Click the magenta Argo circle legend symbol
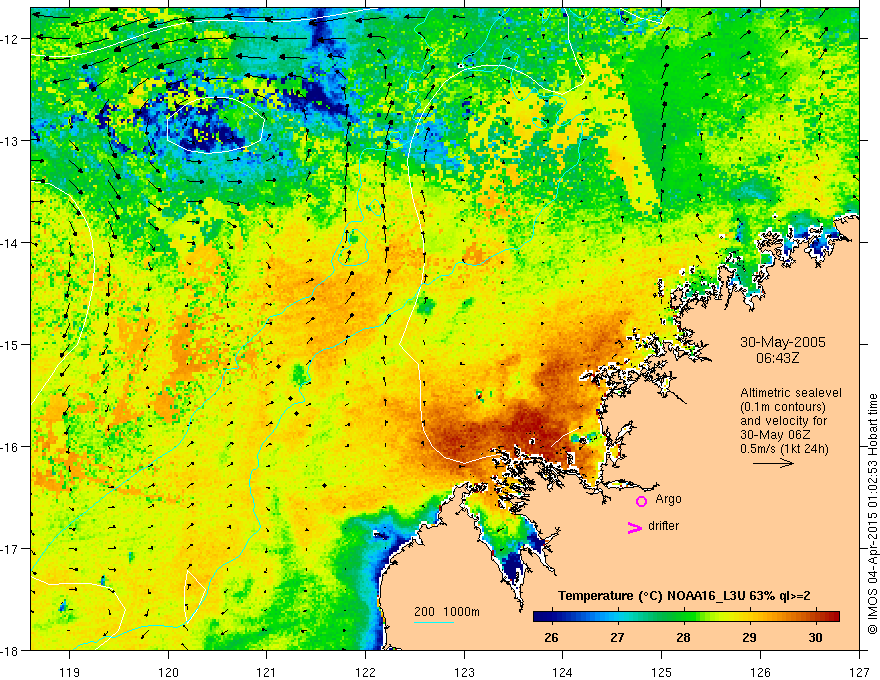 point(641,501)
